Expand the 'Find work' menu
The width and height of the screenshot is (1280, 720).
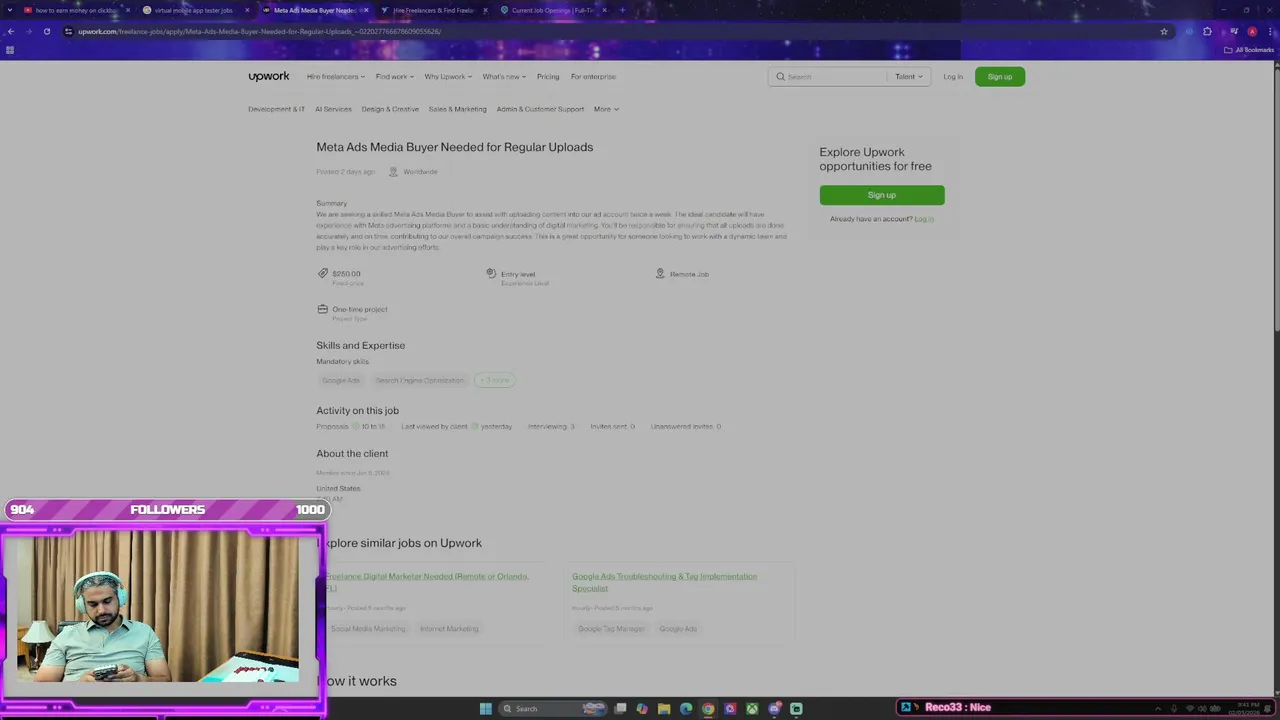coord(395,77)
